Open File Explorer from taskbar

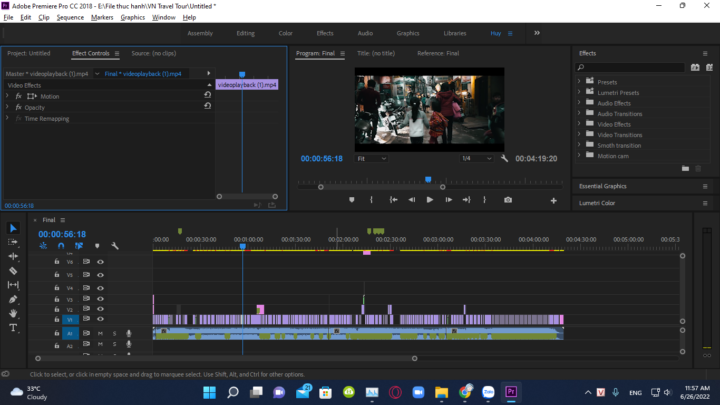(x=441, y=392)
